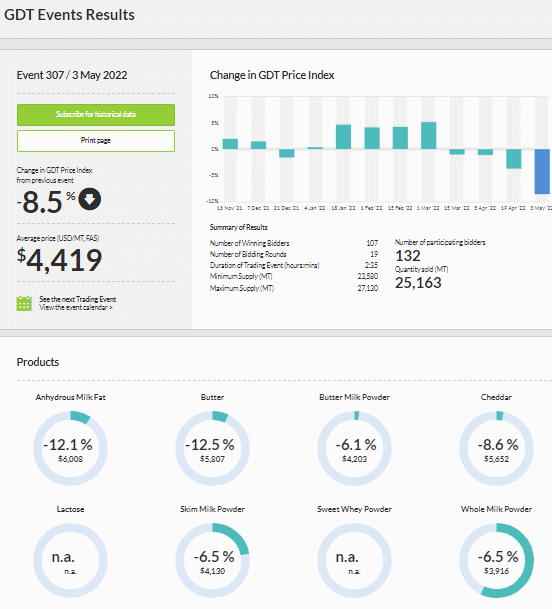Open the Cheddar product donut chart
552x609 pixels.
click(496, 448)
